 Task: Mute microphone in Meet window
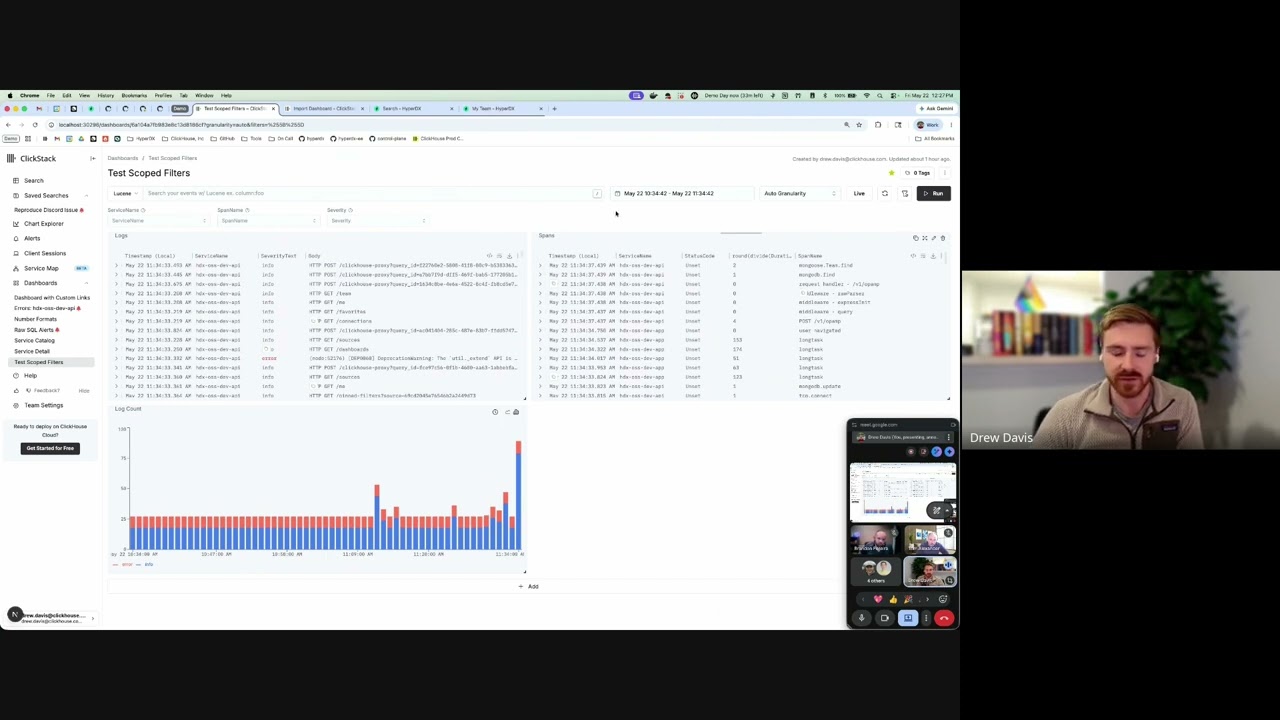861,618
